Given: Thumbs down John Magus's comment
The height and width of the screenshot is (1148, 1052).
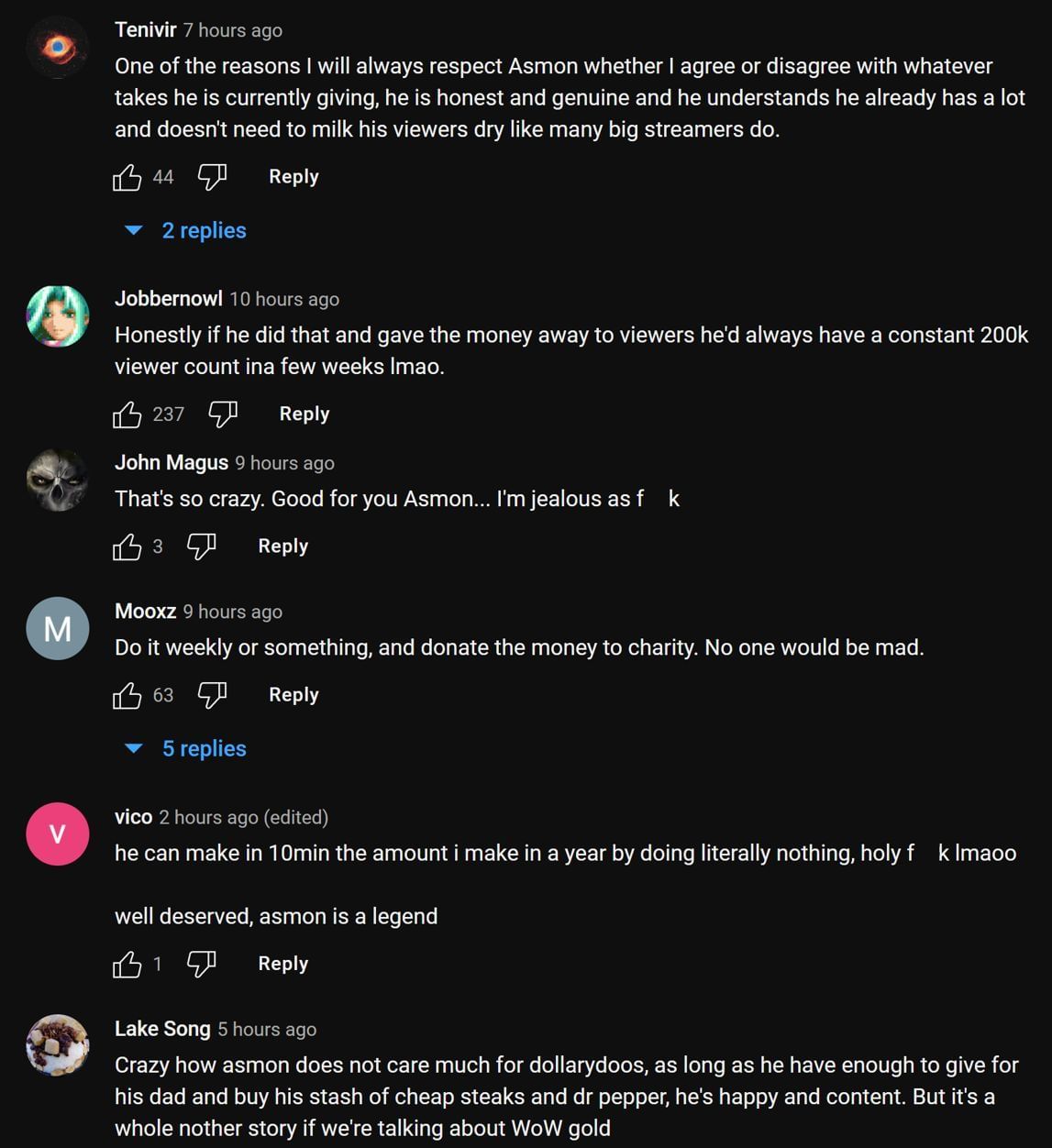Looking at the screenshot, I should coord(201,546).
